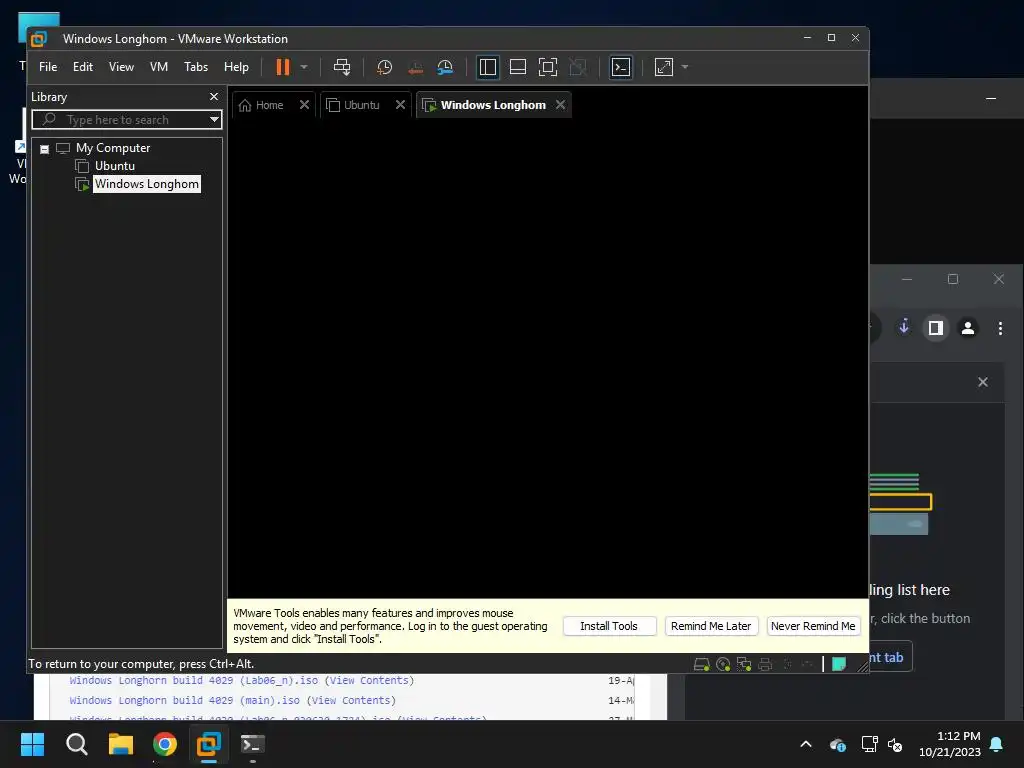Click the stretch guest display icon
The image size is (1024, 768).
pos(664,67)
